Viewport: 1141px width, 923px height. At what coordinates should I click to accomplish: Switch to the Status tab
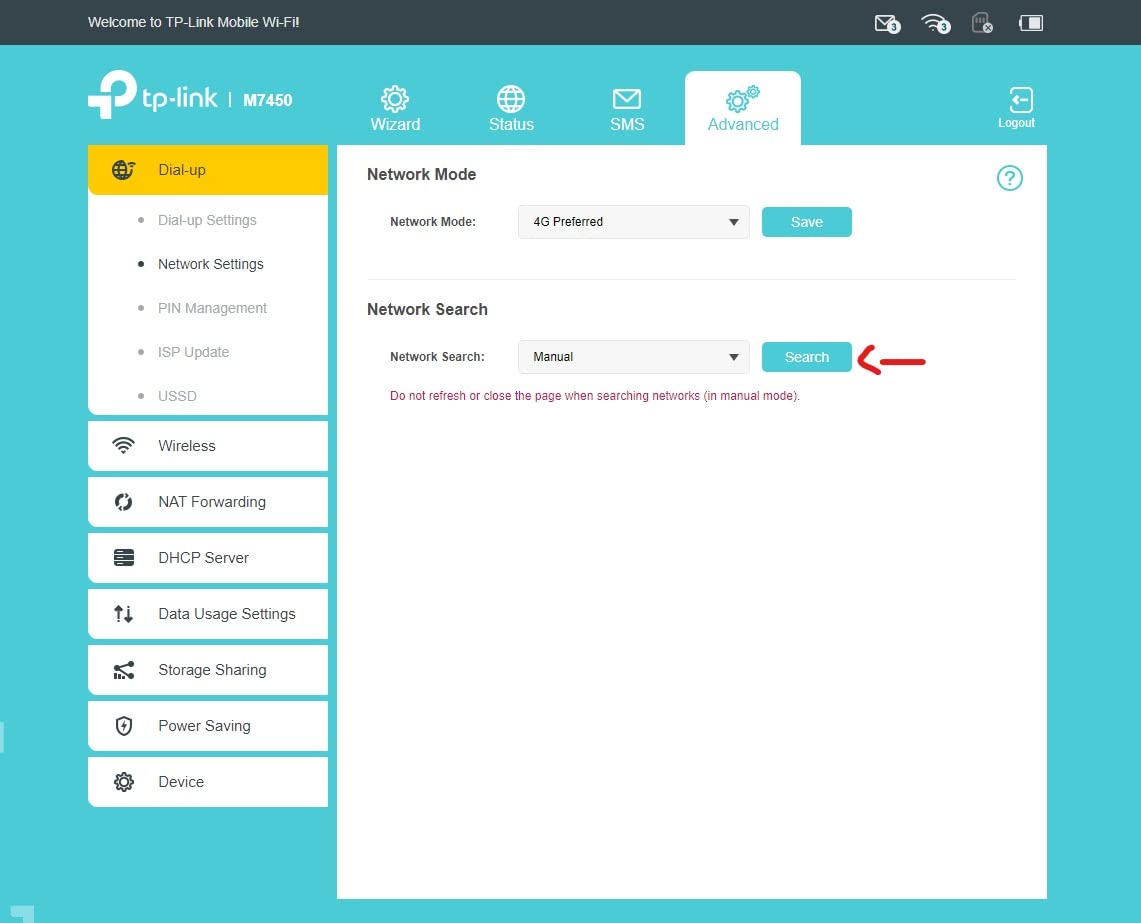[511, 109]
